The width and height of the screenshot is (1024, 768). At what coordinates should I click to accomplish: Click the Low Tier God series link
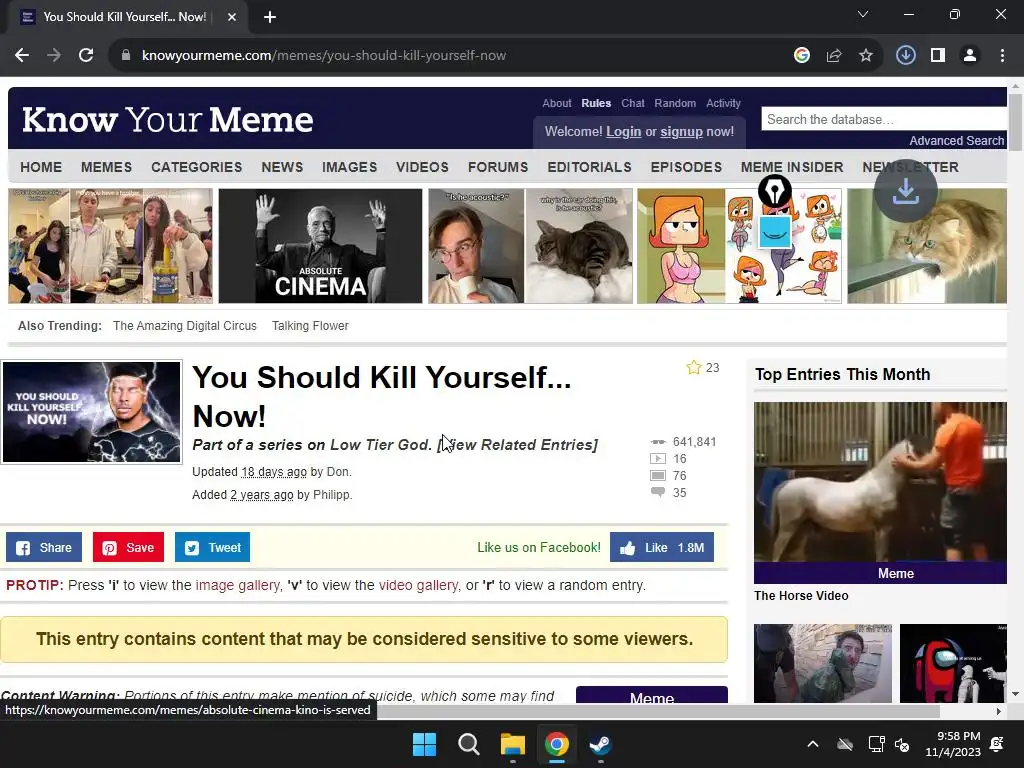click(x=379, y=445)
